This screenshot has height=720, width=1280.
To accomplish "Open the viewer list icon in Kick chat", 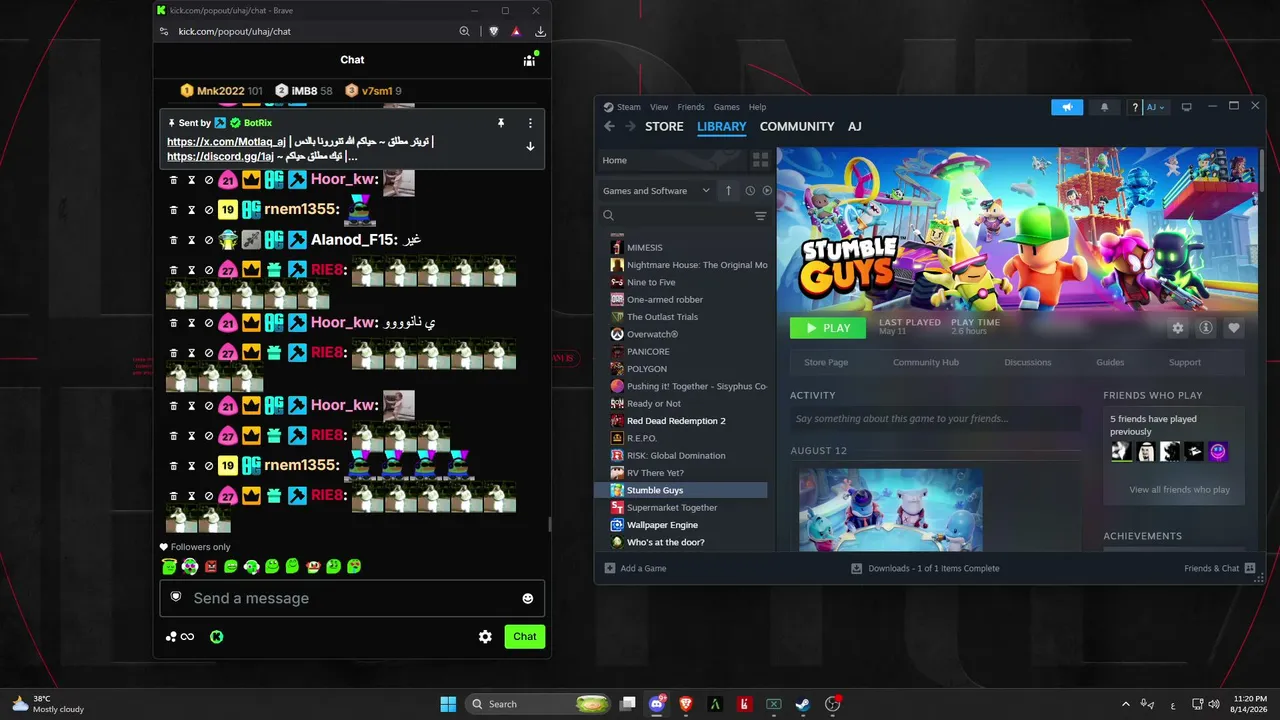I will 529,60.
